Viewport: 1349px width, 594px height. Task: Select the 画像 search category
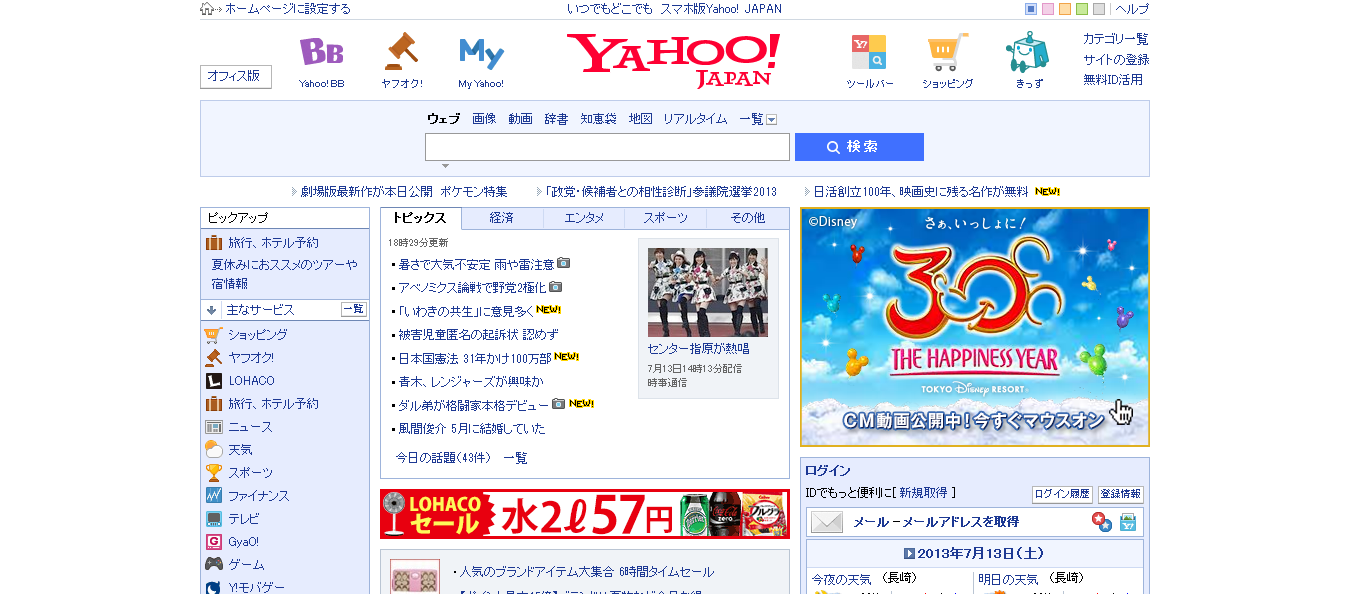pyautogui.click(x=484, y=119)
